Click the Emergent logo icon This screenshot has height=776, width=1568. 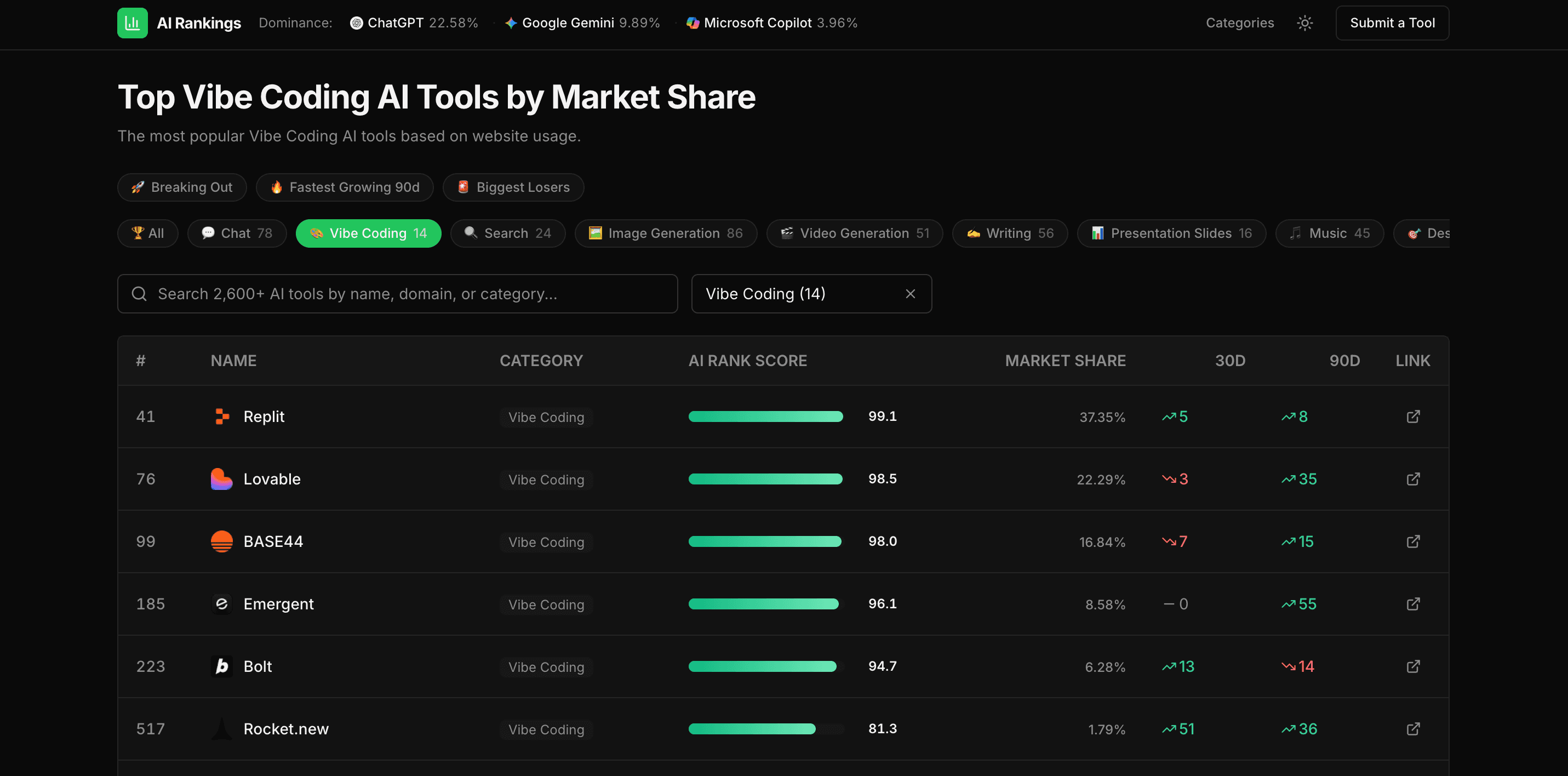(x=221, y=603)
